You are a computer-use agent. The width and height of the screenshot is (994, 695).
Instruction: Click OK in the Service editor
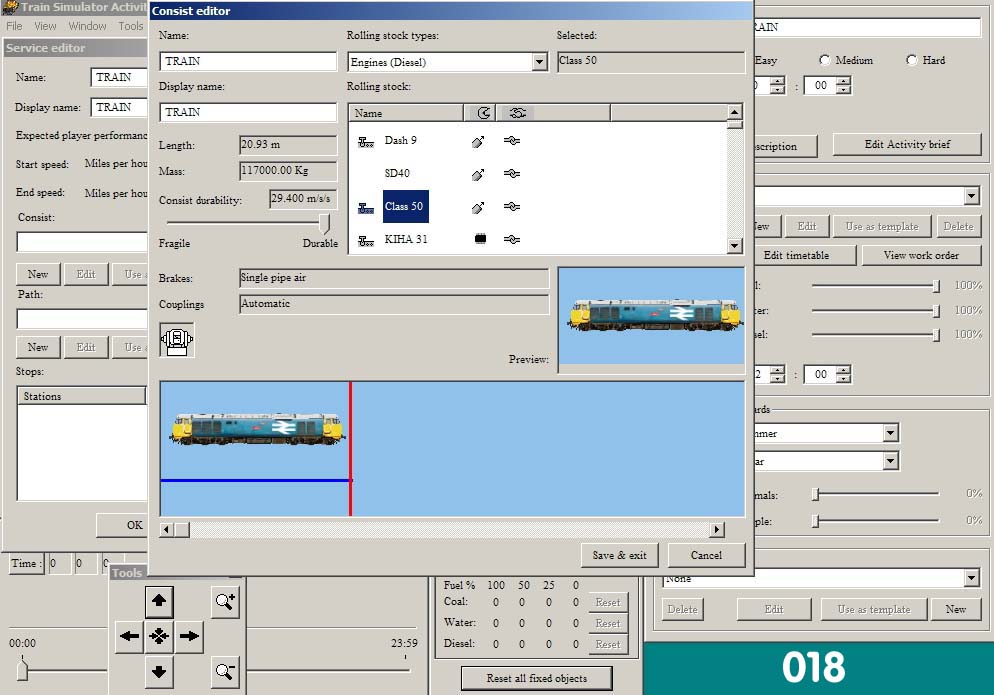pos(123,525)
